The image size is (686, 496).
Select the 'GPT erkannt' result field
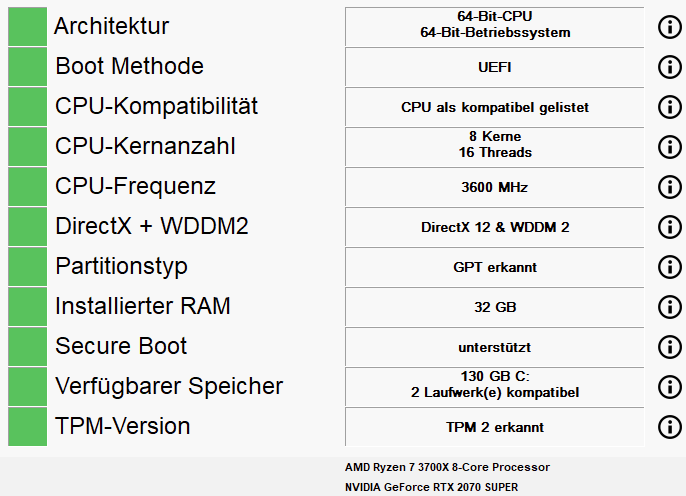point(494,267)
